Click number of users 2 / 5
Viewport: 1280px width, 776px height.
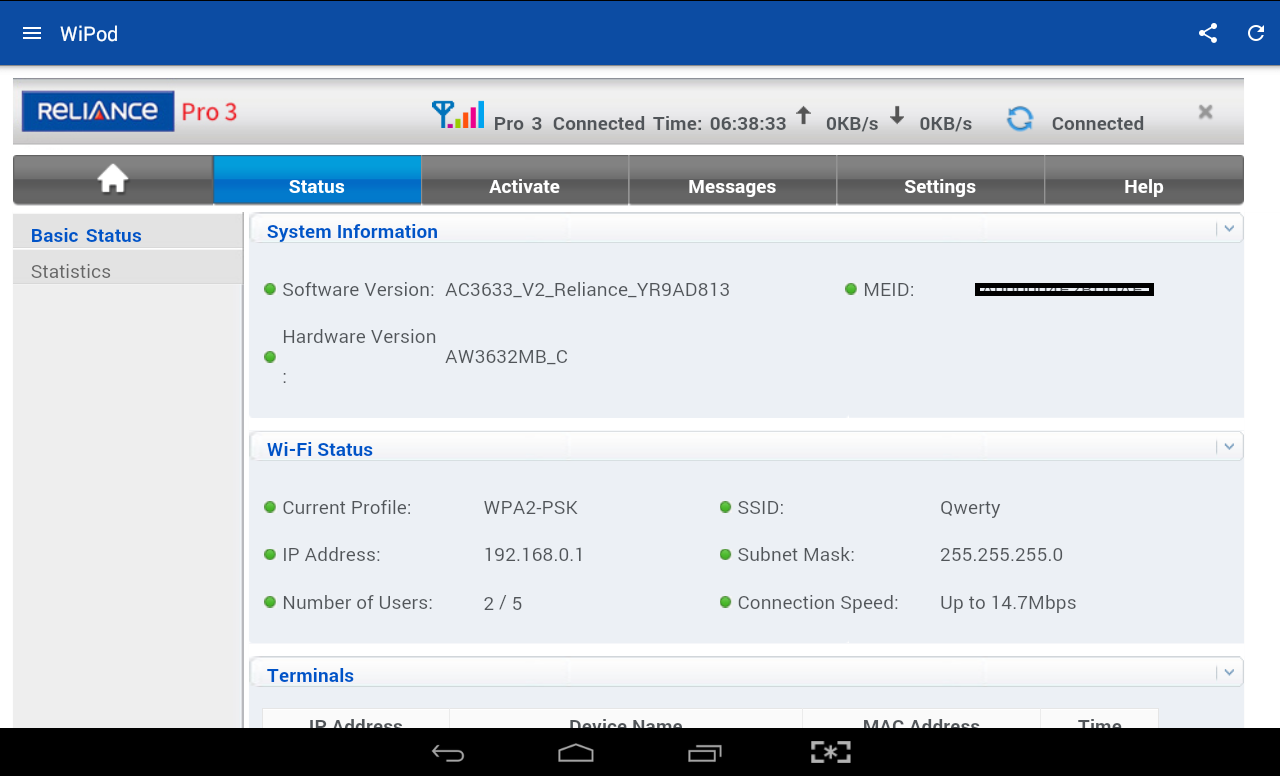pyautogui.click(x=503, y=603)
